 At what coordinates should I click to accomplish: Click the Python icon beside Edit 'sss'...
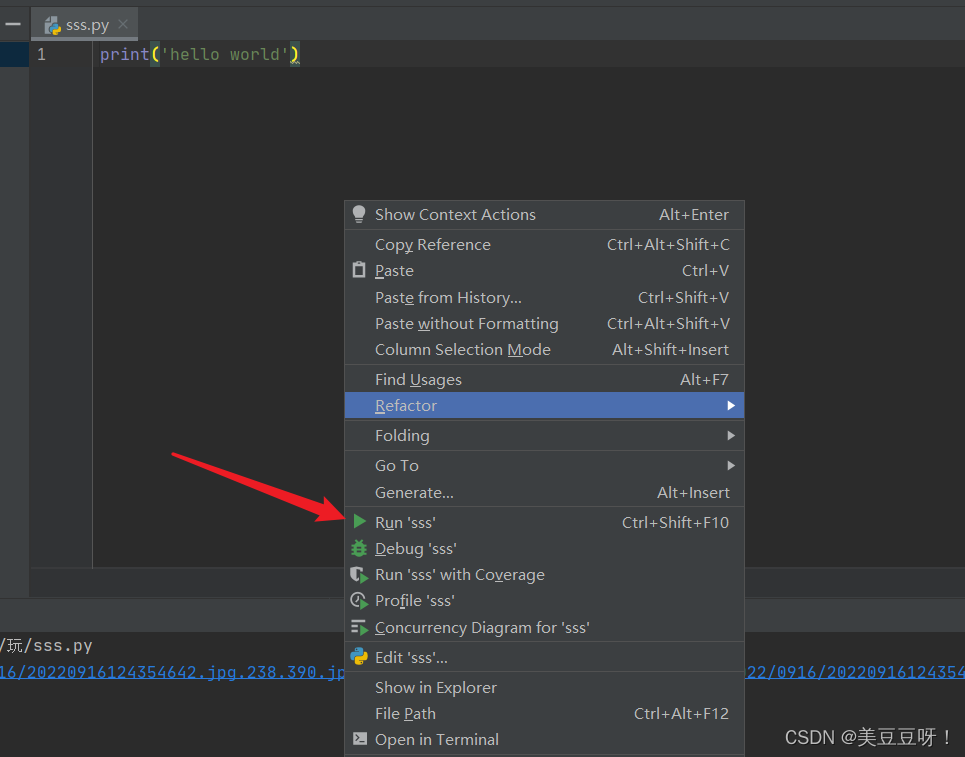[x=359, y=657]
